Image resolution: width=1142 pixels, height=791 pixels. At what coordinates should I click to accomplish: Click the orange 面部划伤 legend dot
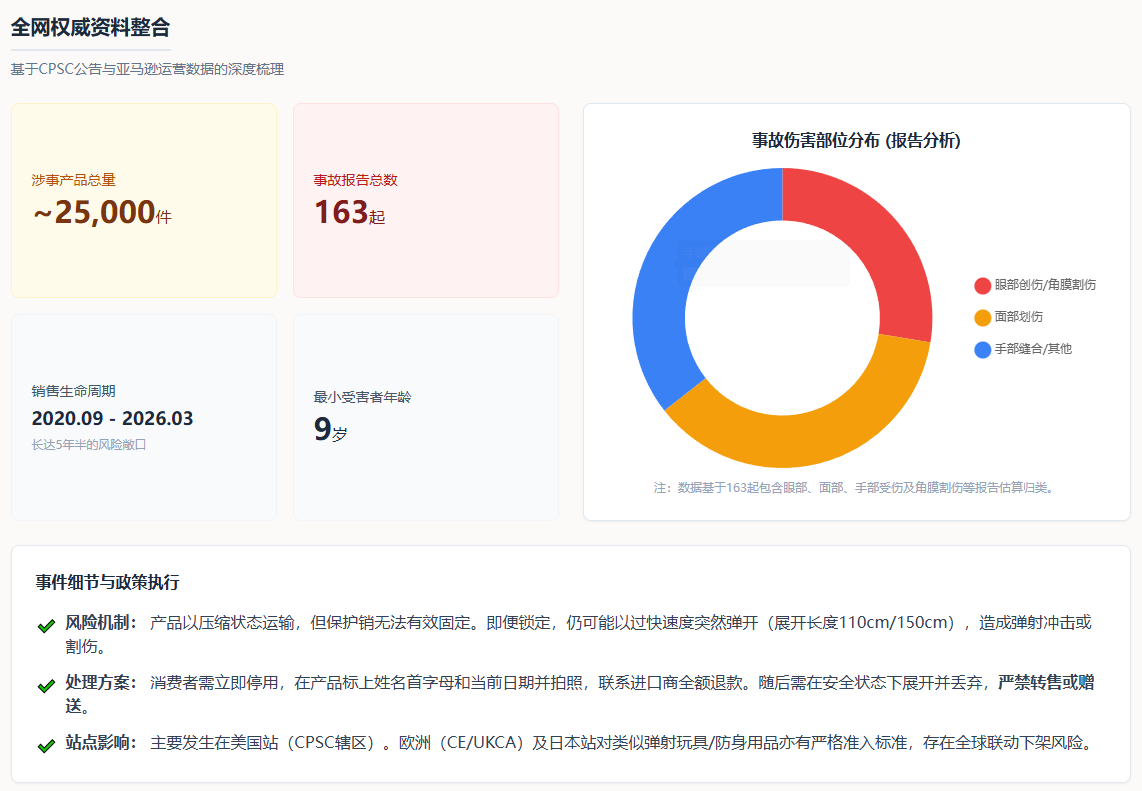[x=982, y=317]
